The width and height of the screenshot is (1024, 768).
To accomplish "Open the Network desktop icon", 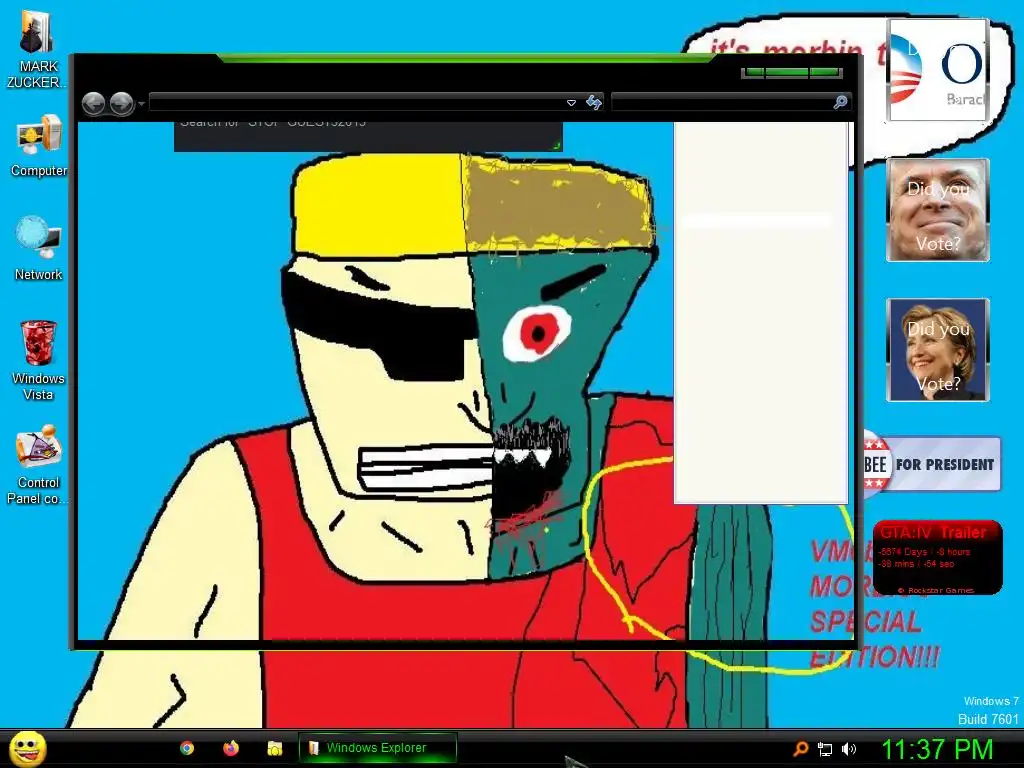I will tap(38, 249).
